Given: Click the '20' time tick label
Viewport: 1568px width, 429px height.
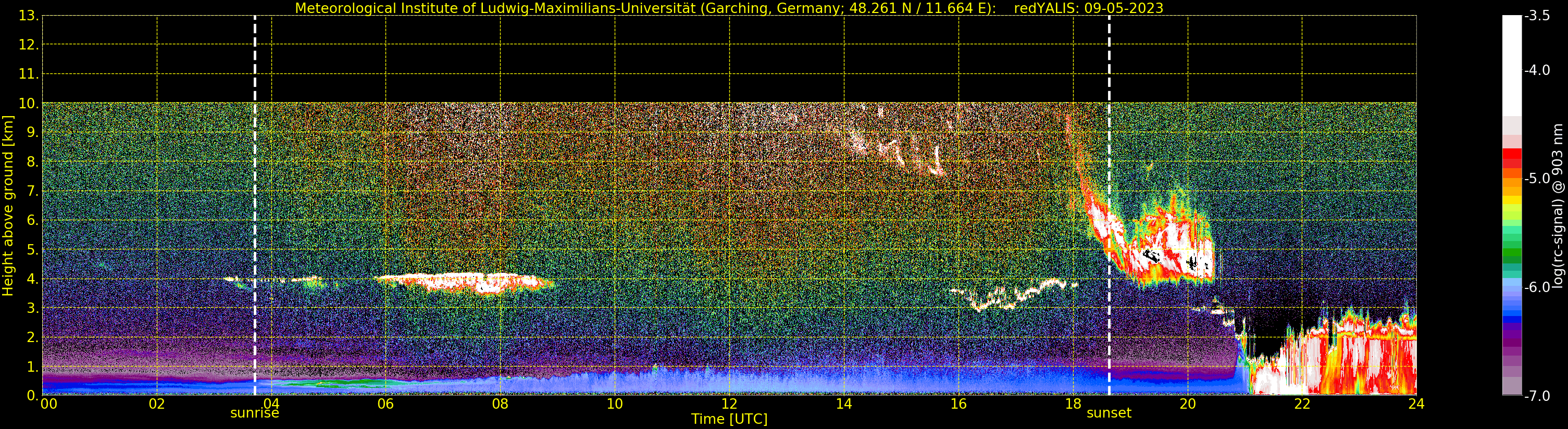Looking at the screenshot, I should (1188, 403).
